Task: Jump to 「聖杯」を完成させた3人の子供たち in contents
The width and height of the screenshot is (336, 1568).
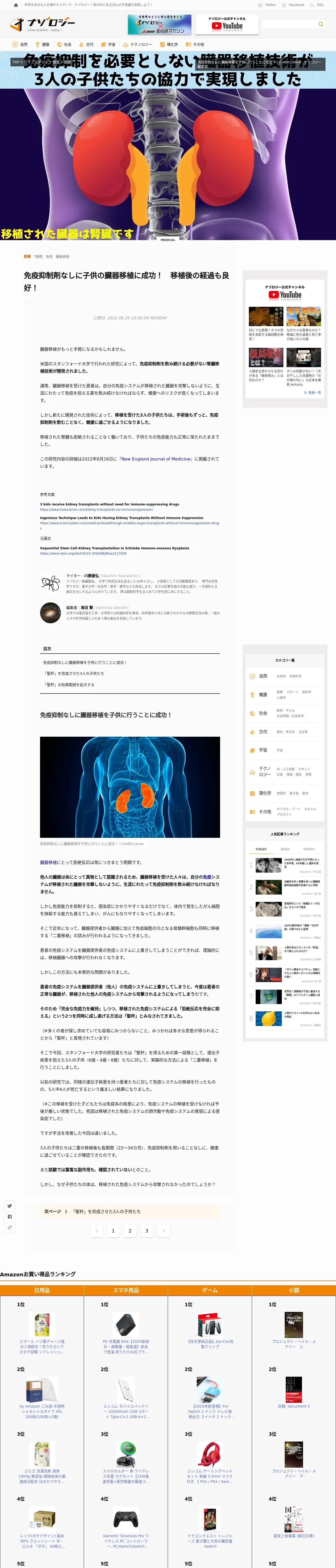Action: click(73, 673)
